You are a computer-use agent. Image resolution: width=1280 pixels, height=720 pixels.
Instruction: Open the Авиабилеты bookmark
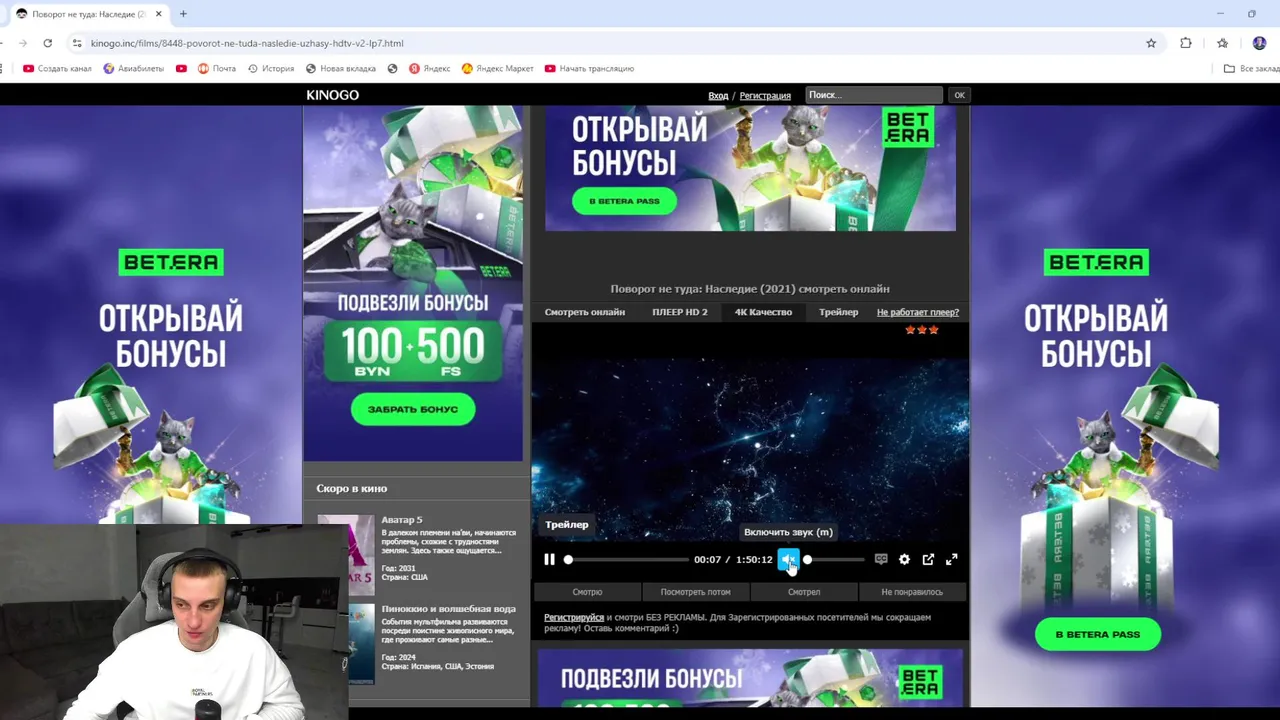click(x=134, y=69)
